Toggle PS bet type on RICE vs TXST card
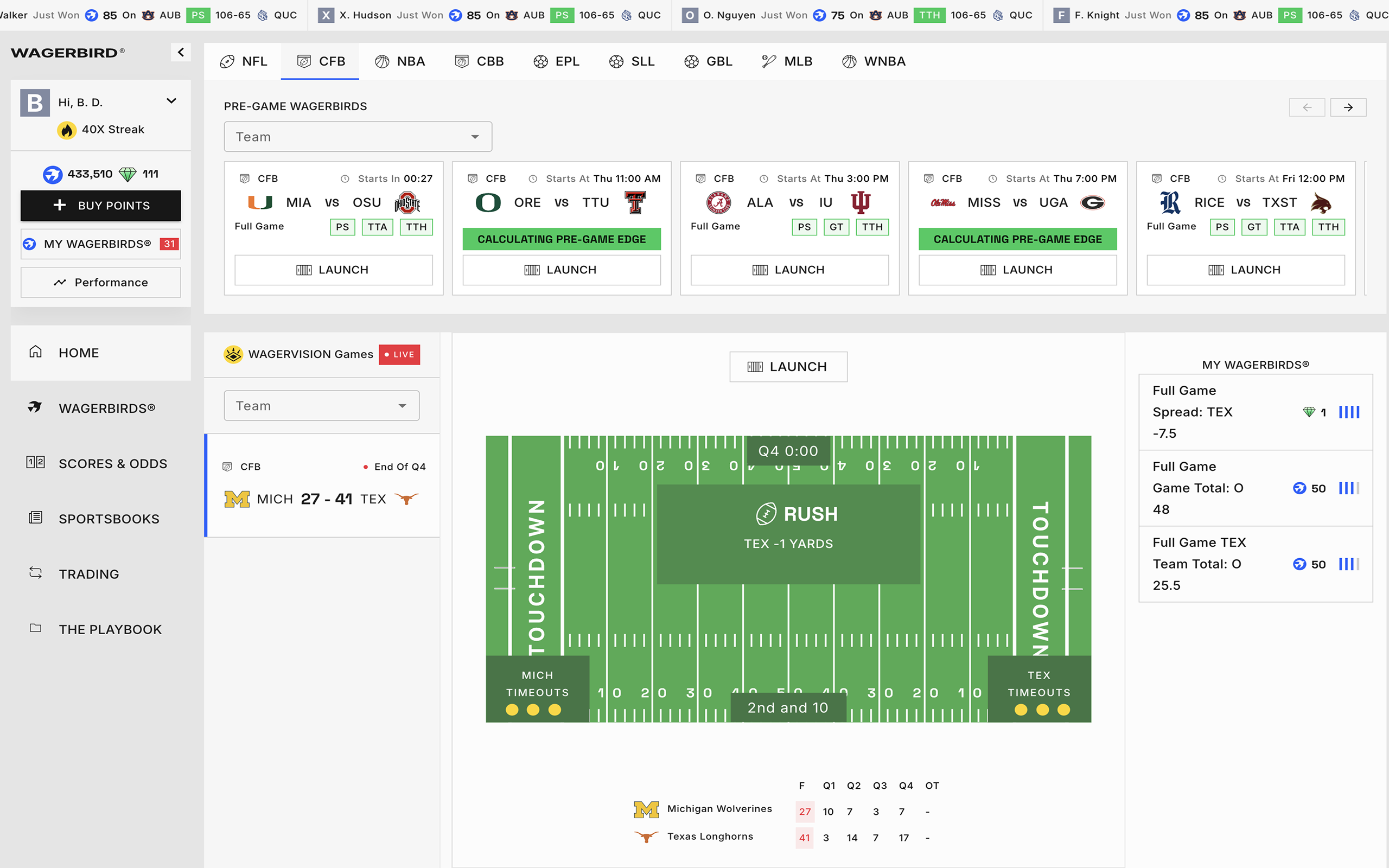1389x868 pixels. [x=1222, y=227]
